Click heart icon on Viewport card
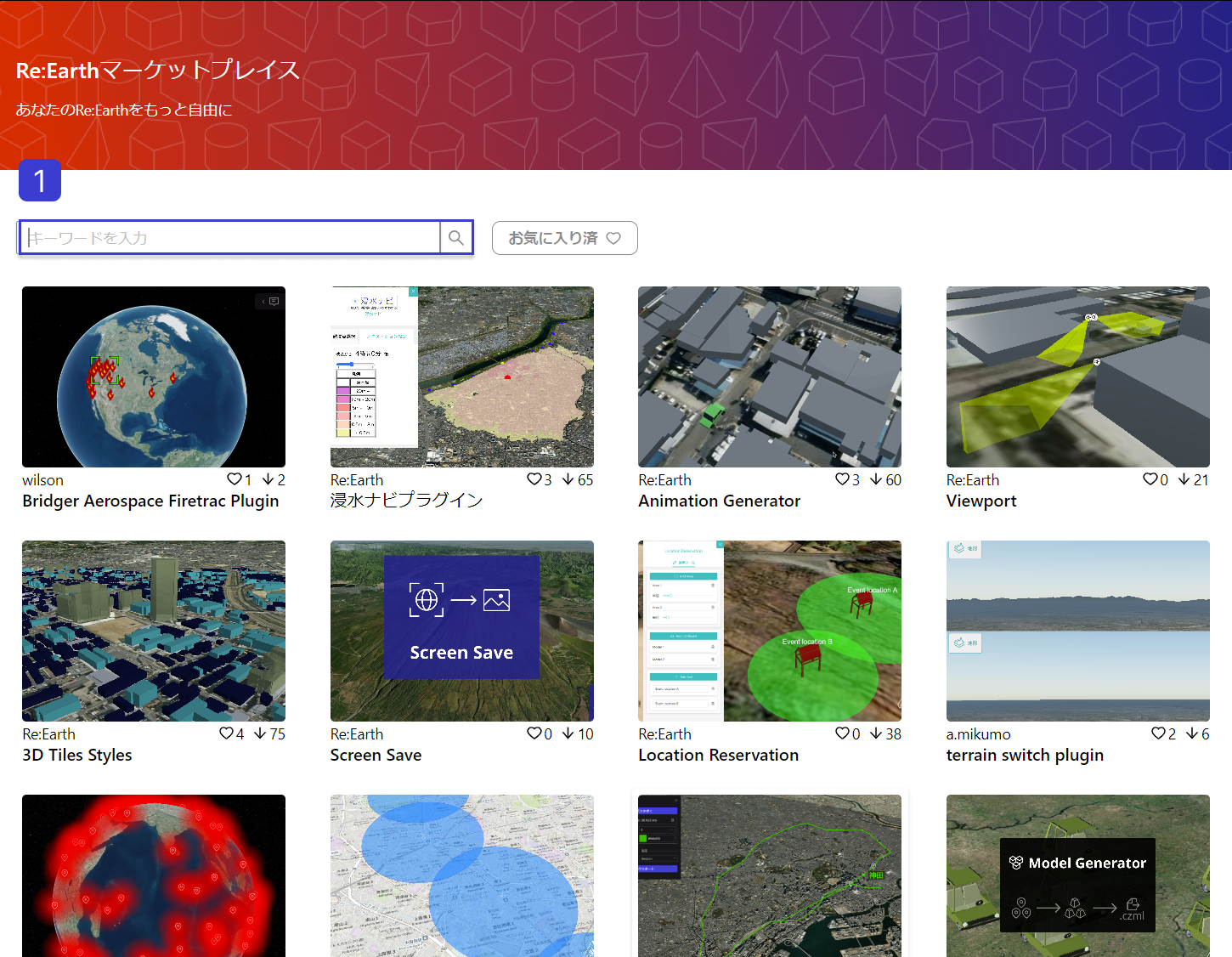This screenshot has width=1232, height=957. [x=1150, y=479]
